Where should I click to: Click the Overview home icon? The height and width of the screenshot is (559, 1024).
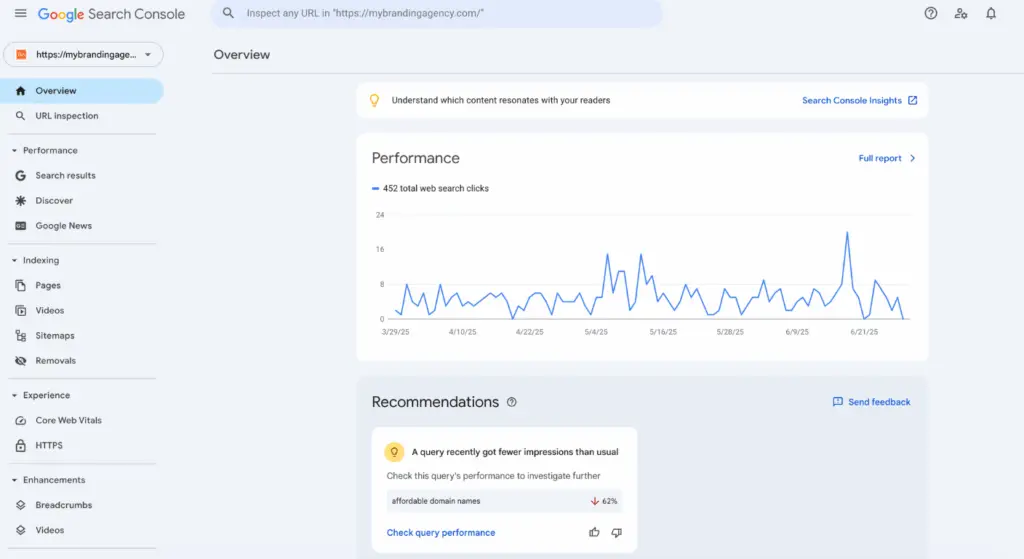[20, 91]
